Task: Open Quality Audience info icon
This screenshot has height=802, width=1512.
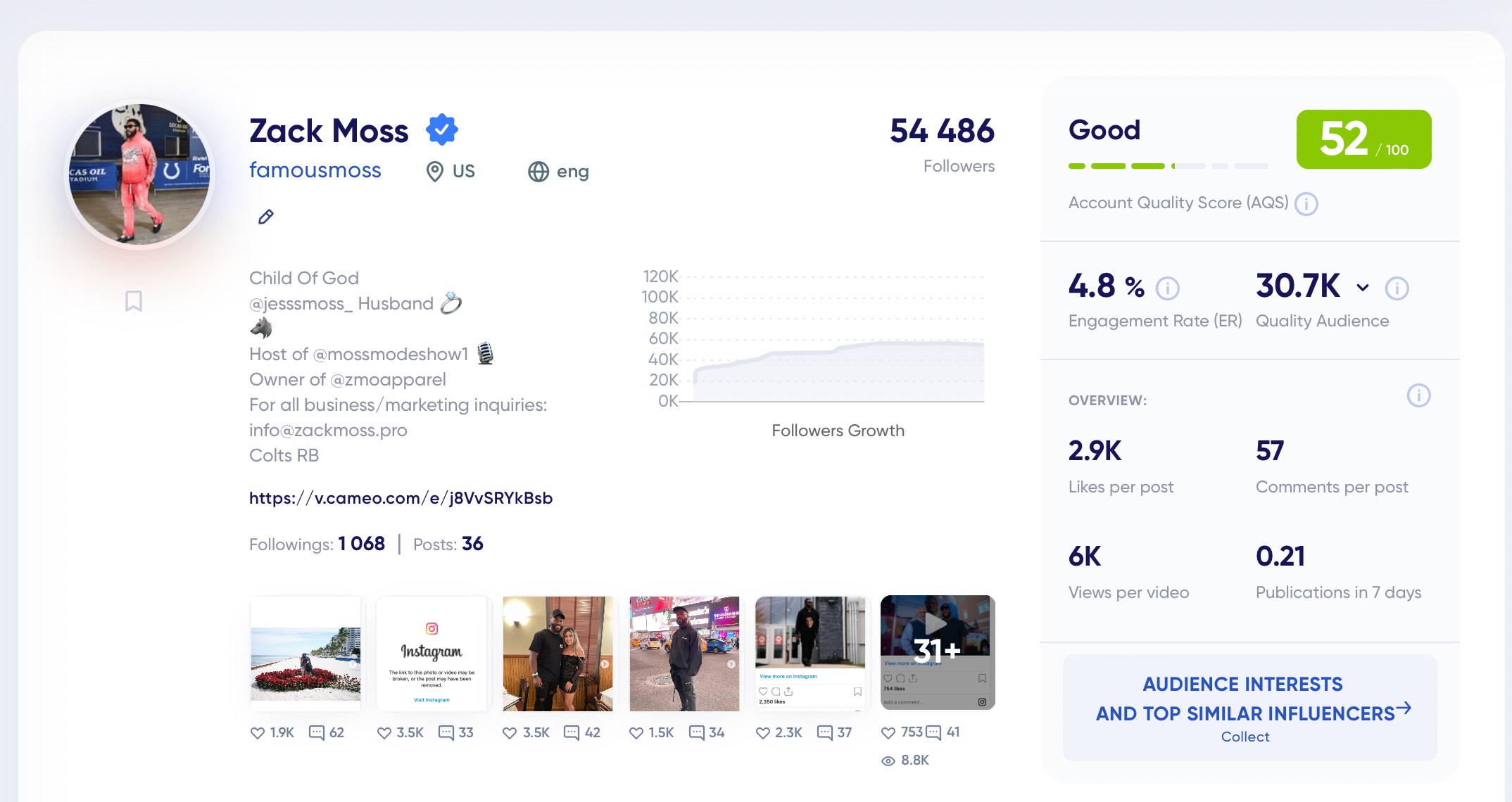Action: click(1397, 288)
